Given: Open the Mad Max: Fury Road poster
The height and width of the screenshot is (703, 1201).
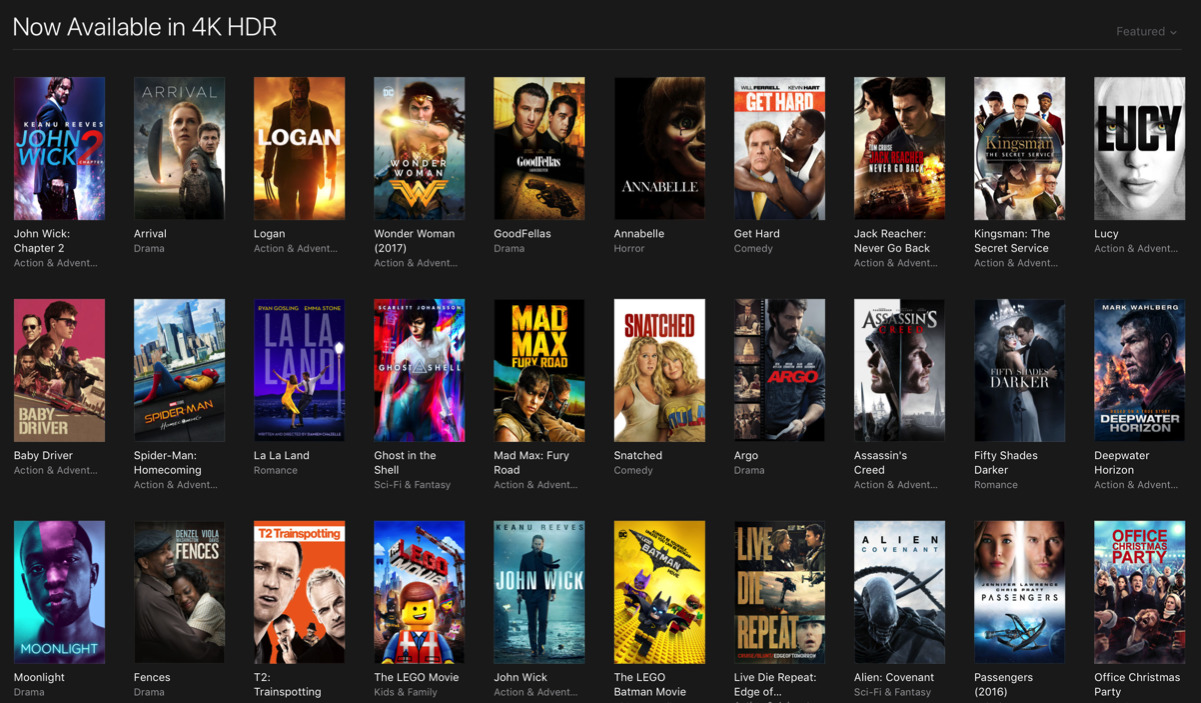Looking at the screenshot, I should tap(539, 370).
